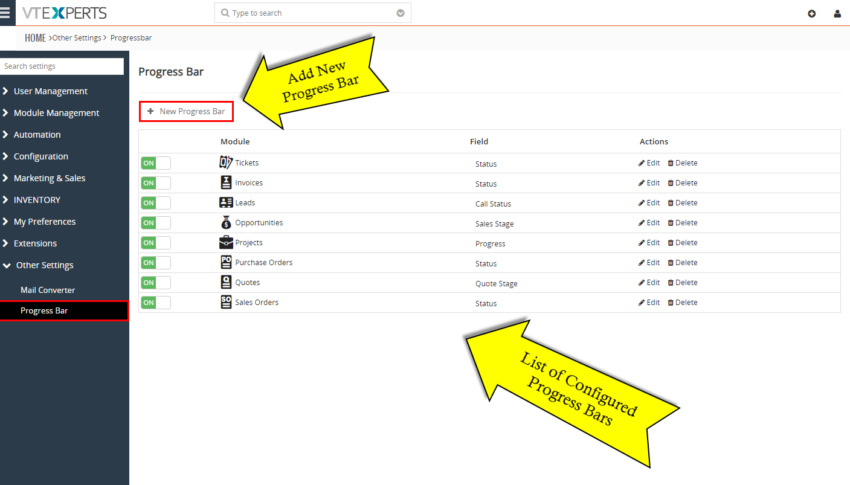Click the Module column header
Screen dimensions: 850x485
click(235, 141)
